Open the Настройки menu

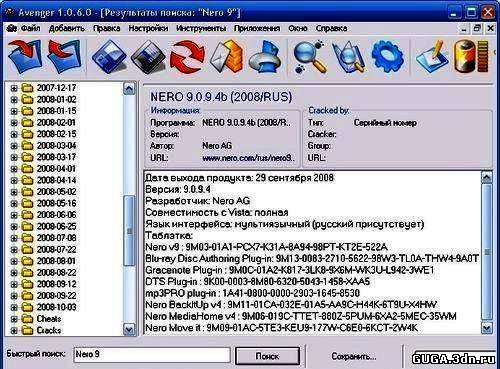148,28
